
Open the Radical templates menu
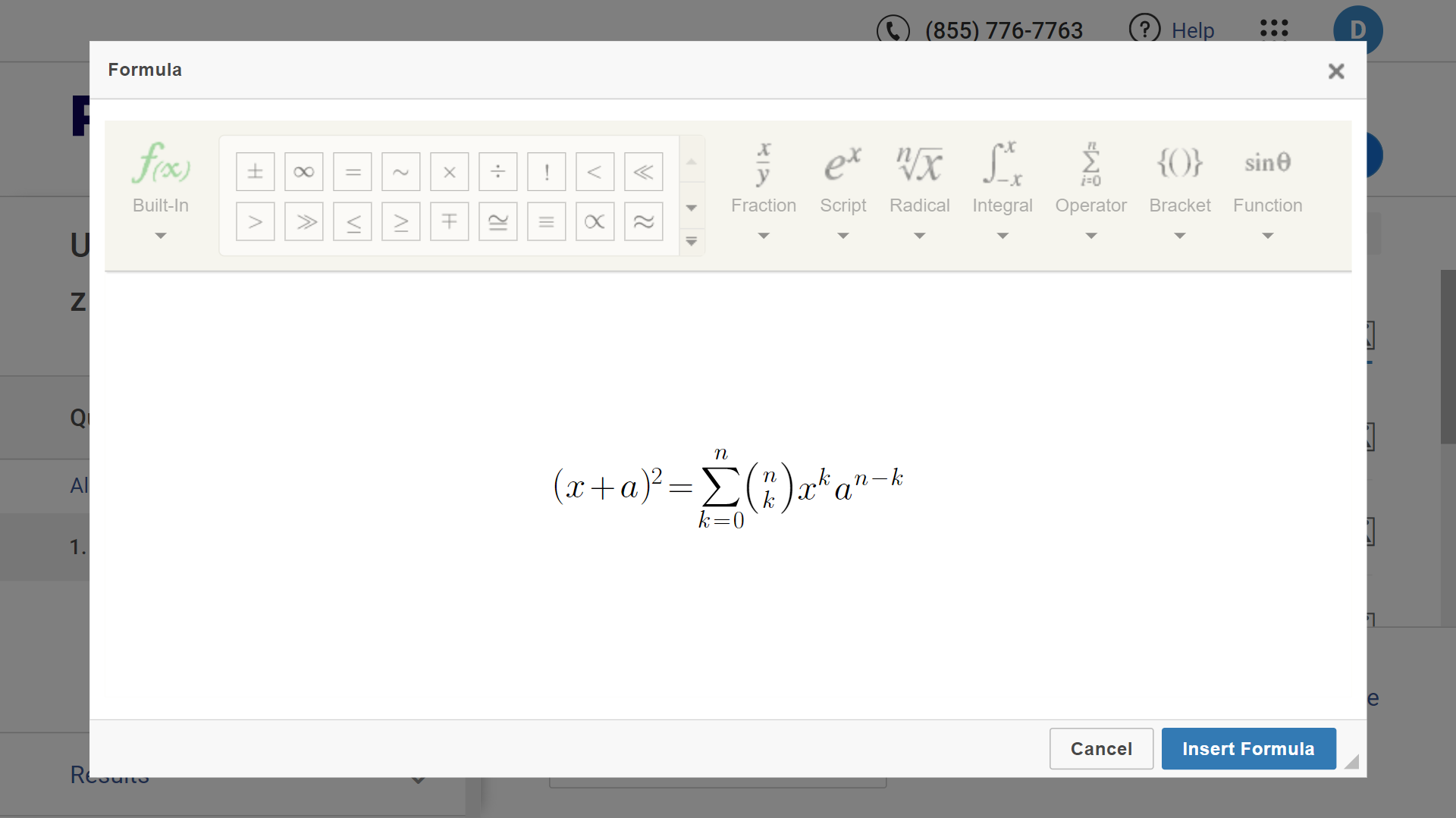click(919, 190)
